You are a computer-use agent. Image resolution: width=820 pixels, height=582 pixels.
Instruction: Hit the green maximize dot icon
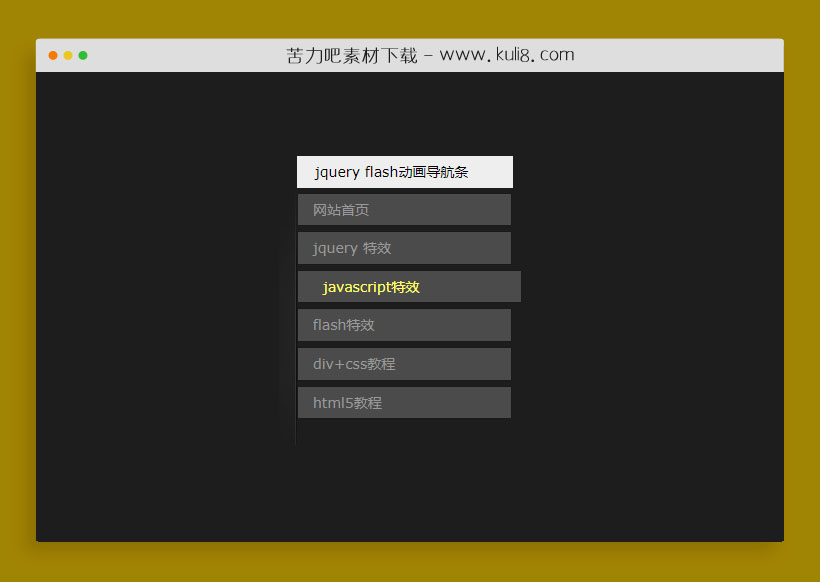click(83, 55)
